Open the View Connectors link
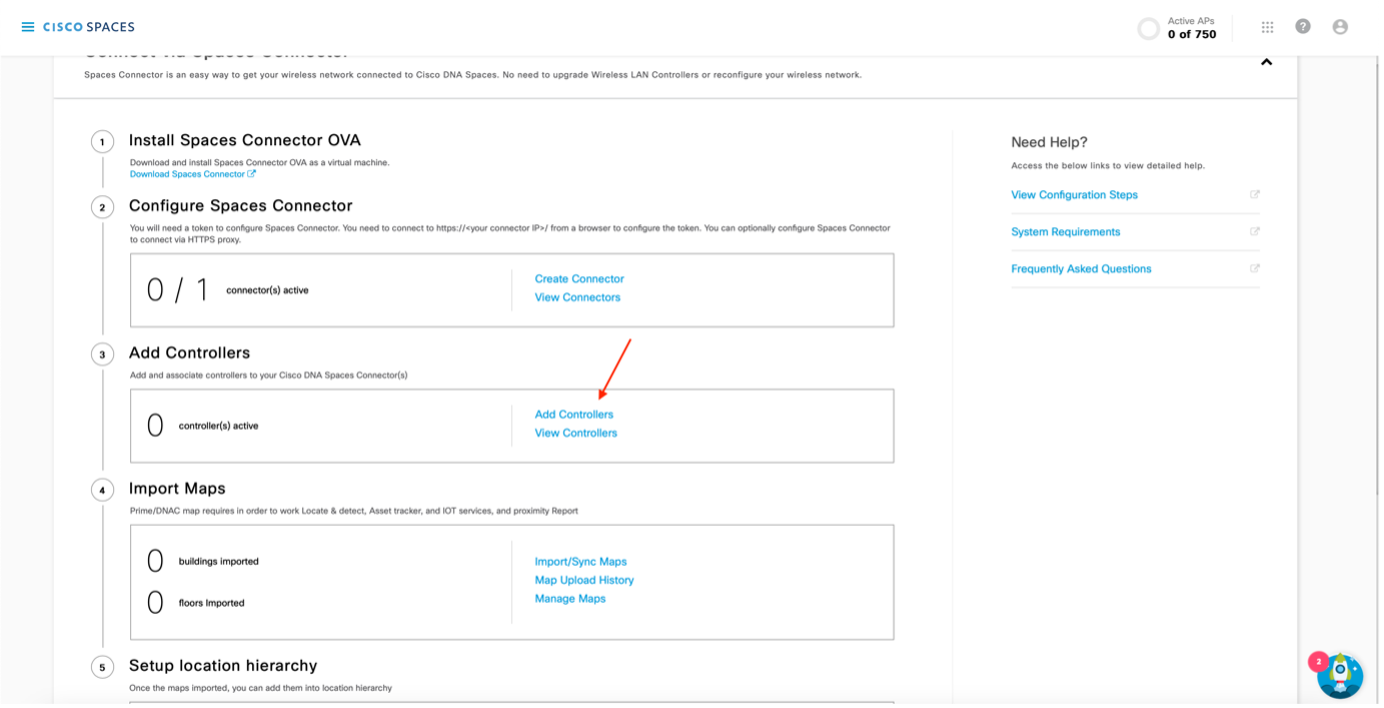 coord(577,297)
